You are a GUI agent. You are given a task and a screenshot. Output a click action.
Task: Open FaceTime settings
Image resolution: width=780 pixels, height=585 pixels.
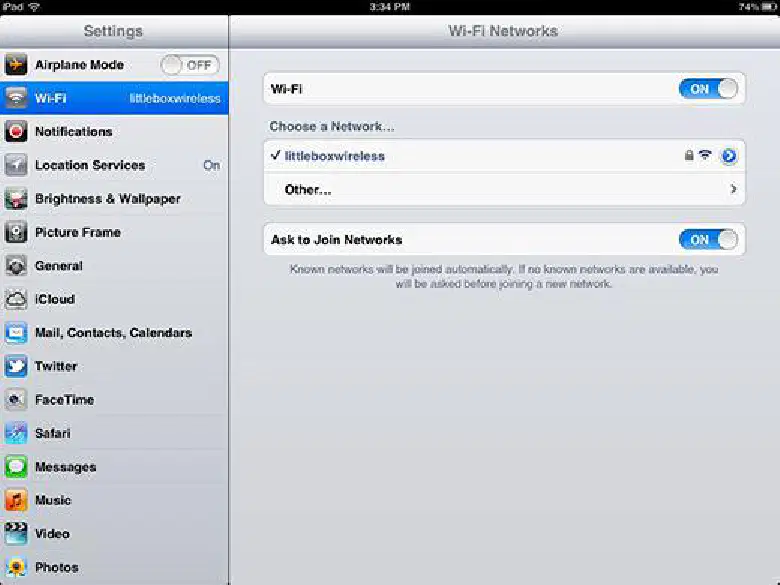coord(114,399)
